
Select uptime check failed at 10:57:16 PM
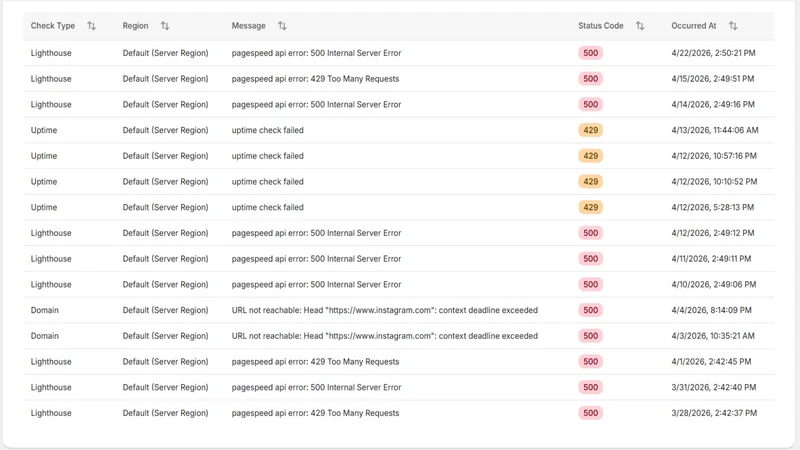coord(267,156)
